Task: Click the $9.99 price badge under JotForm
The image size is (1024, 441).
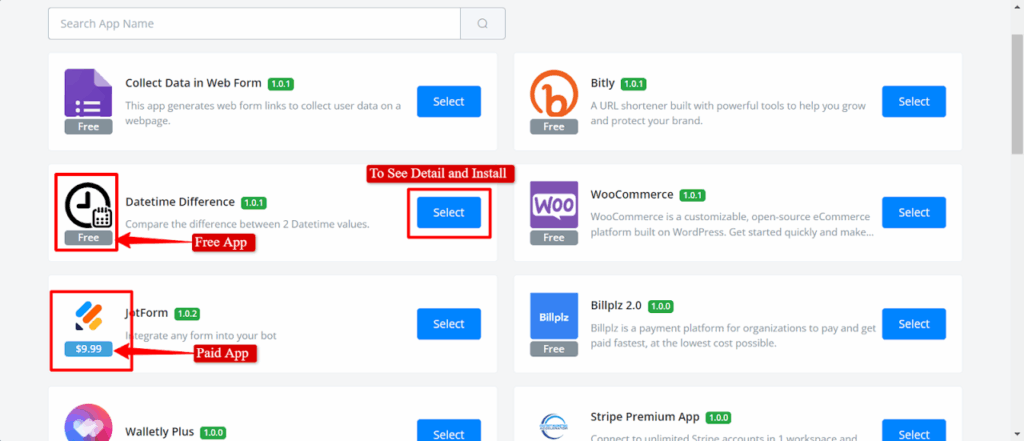Action: point(89,349)
